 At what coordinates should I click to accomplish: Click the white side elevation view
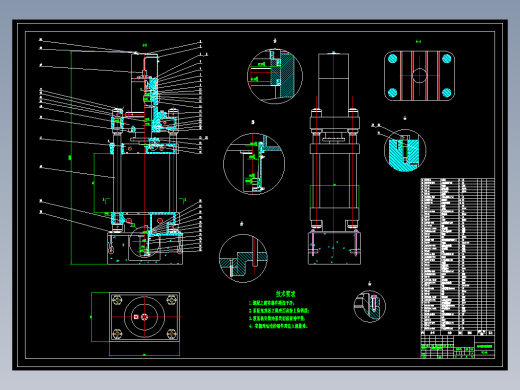pos(334,158)
